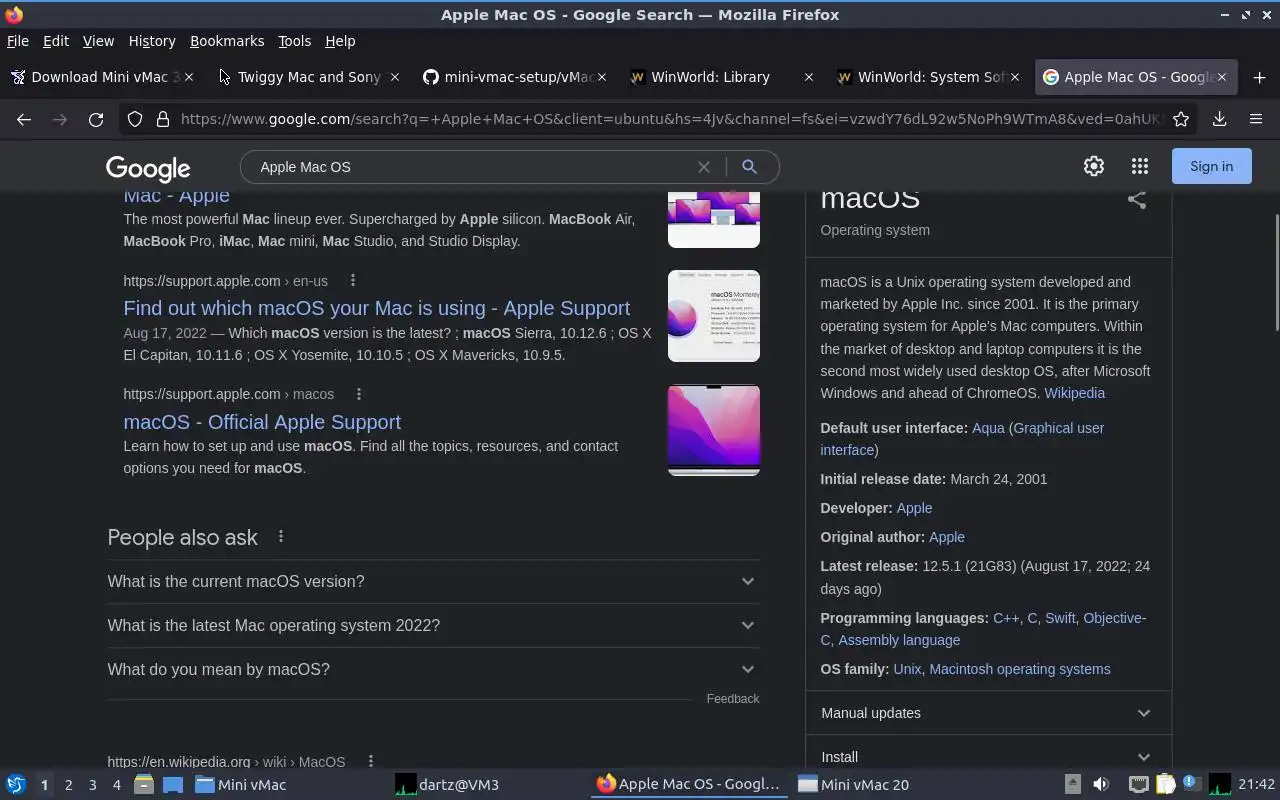1280x800 pixels.
Task: Open Google quick settings gear
Action: click(1094, 167)
